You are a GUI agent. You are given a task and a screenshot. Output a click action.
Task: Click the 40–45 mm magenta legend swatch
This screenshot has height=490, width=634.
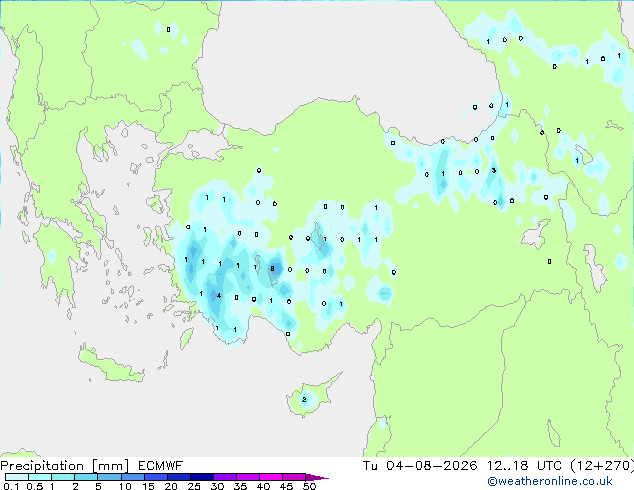[271, 477]
